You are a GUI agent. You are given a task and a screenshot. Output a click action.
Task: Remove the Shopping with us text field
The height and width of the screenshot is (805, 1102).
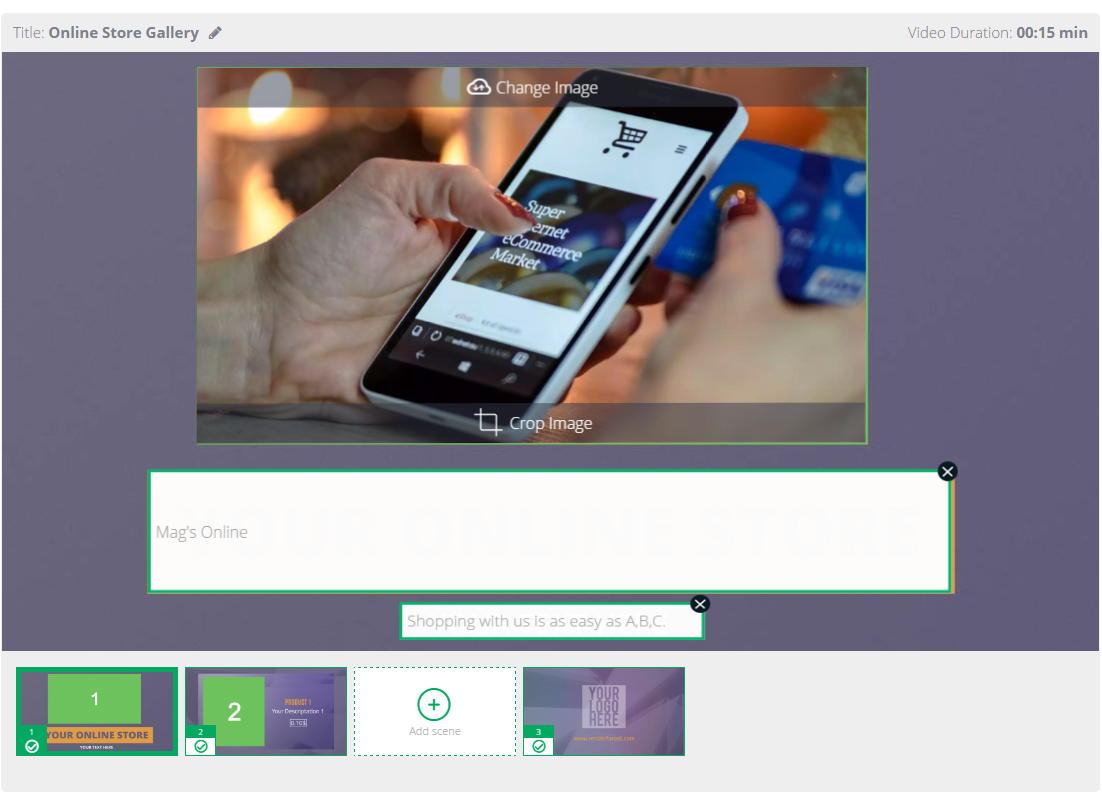pos(700,604)
